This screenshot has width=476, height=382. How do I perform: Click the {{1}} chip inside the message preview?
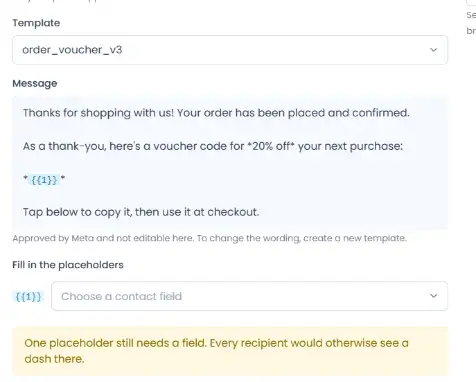pos(44,180)
